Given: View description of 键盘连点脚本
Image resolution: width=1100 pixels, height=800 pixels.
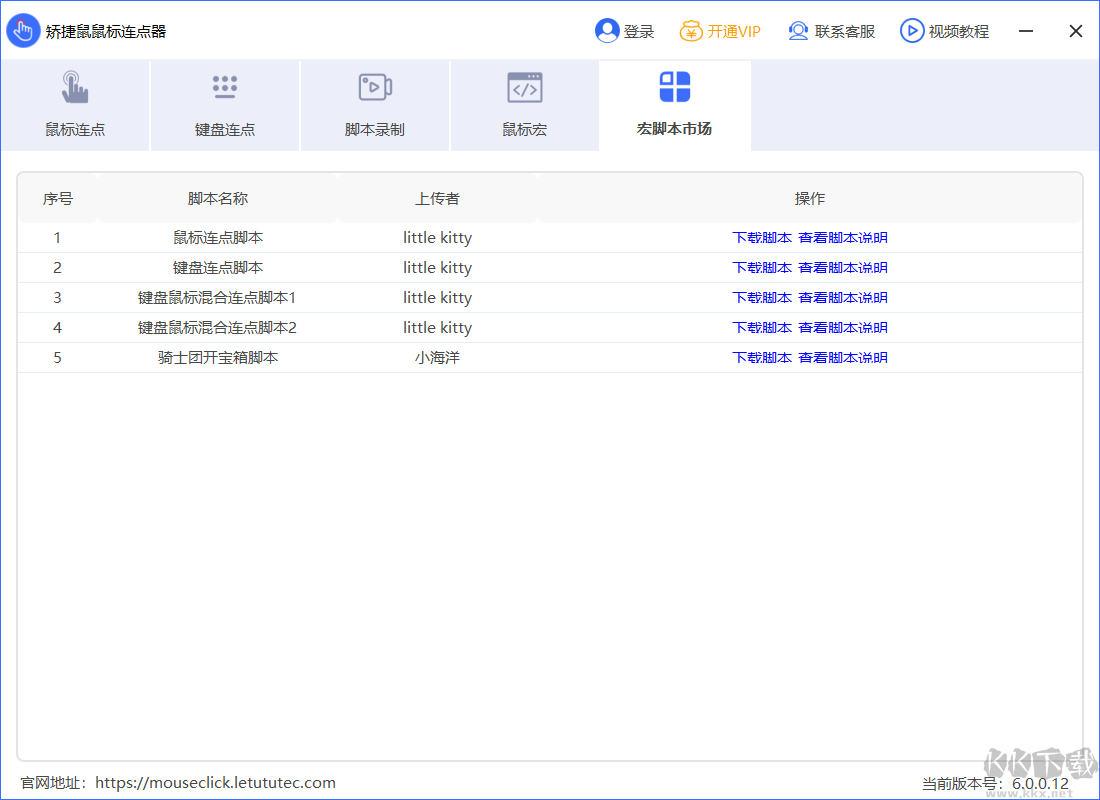Looking at the screenshot, I should [x=843, y=268].
